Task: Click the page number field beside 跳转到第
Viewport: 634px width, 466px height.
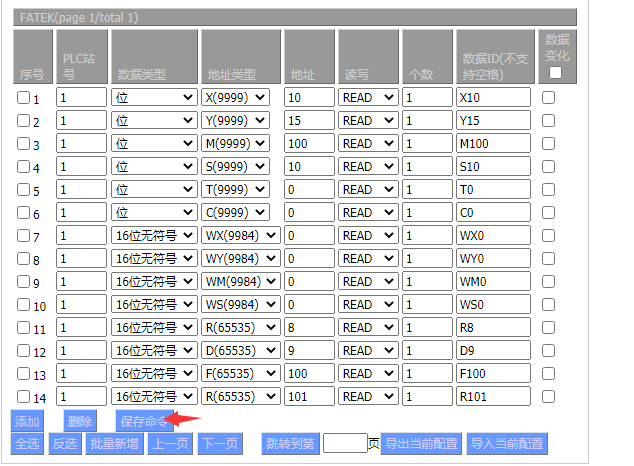Action: click(345, 444)
